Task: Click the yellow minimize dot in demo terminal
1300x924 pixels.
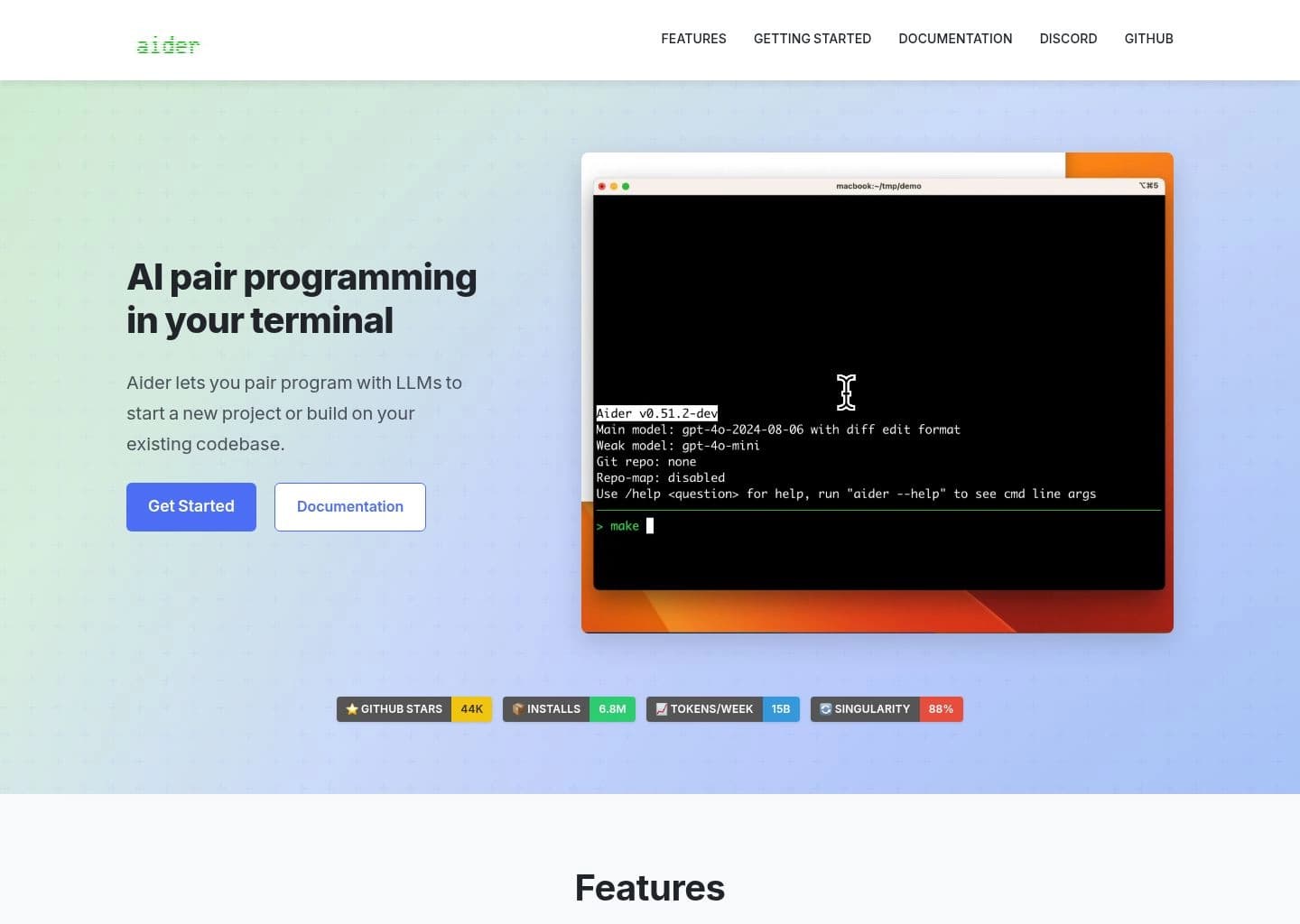Action: point(614,186)
